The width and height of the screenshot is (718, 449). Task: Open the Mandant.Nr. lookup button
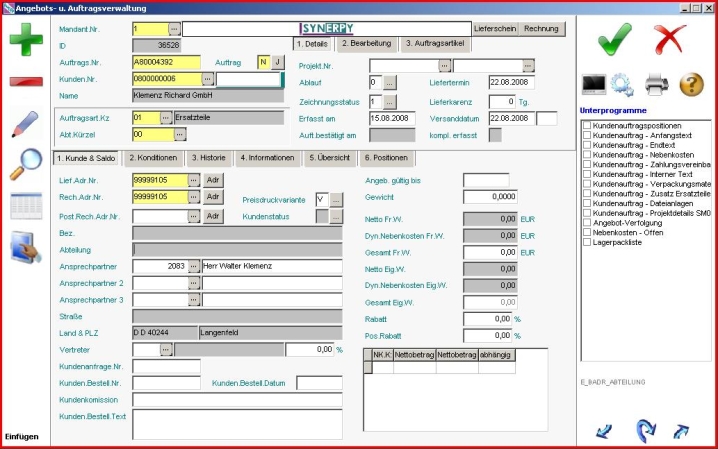175,29
